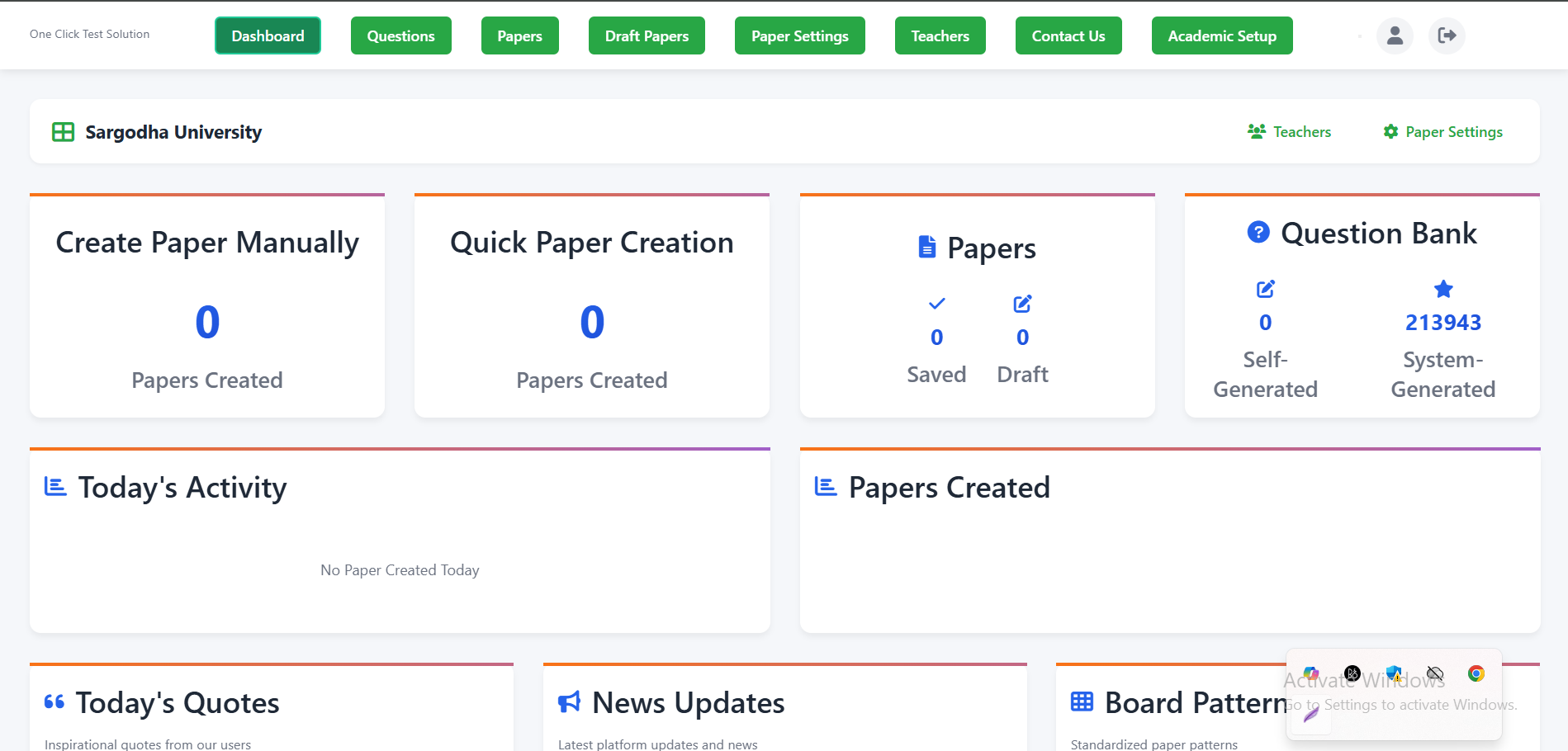Click the star icon above System-Generated count
1568x751 pixels.
coord(1443,289)
